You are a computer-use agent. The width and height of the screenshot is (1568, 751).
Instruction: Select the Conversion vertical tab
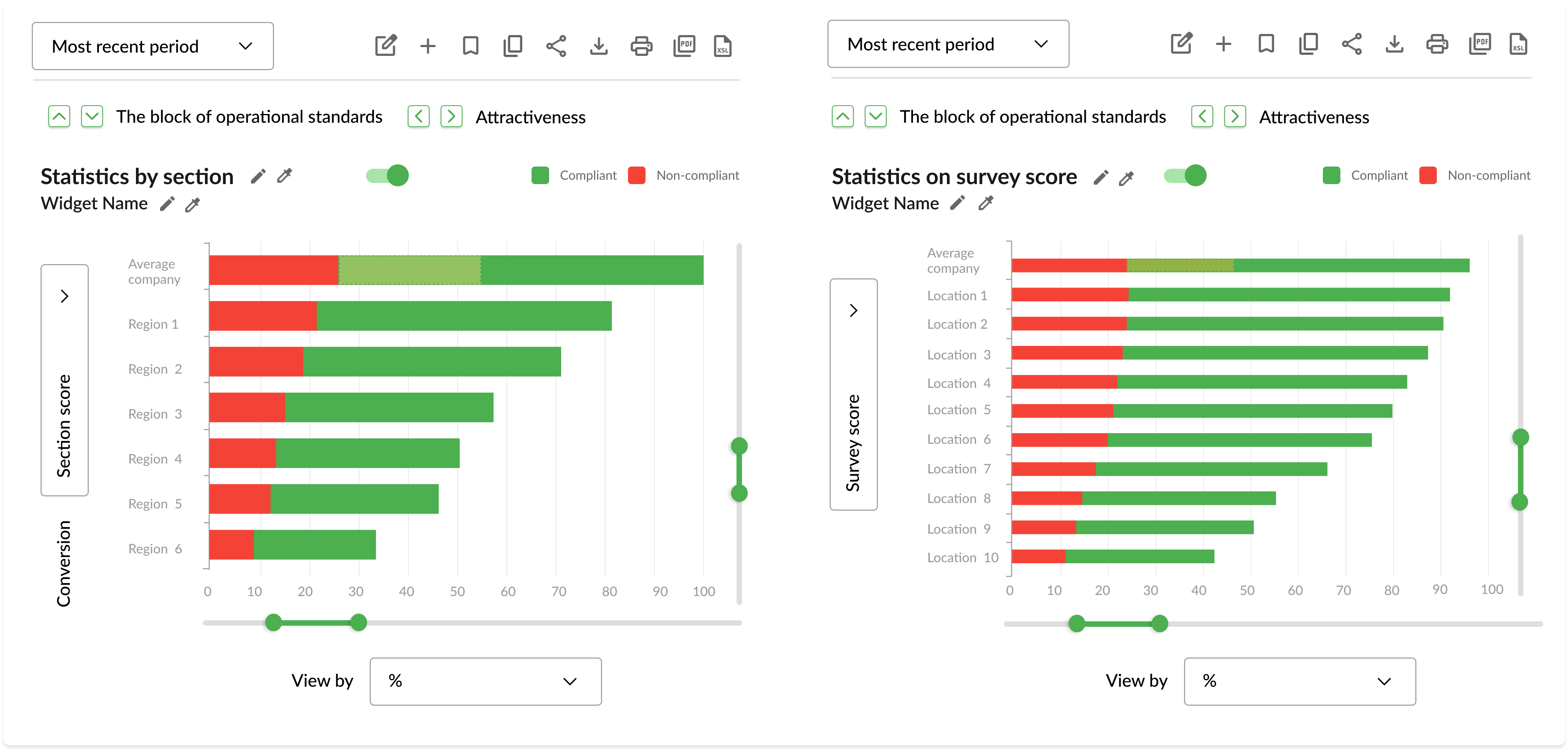pyautogui.click(x=64, y=563)
